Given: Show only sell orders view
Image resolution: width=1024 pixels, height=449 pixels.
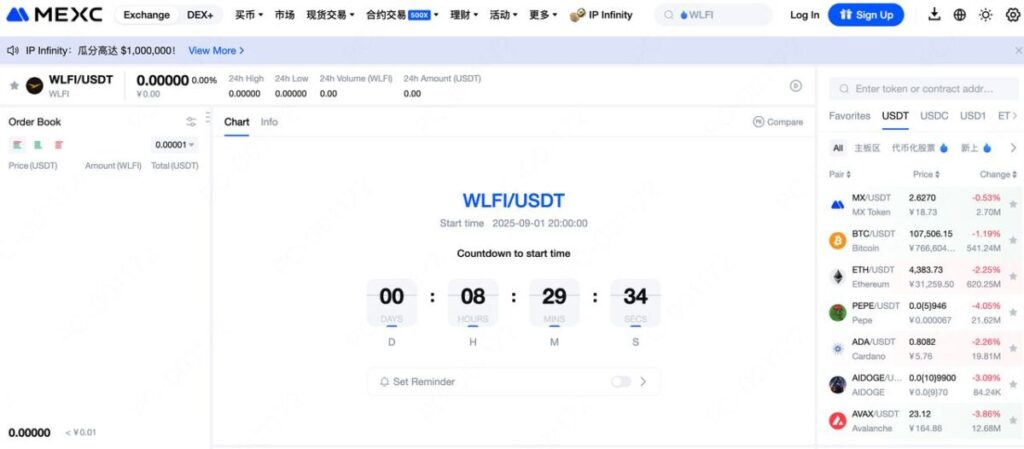Looking at the screenshot, I should [x=59, y=145].
